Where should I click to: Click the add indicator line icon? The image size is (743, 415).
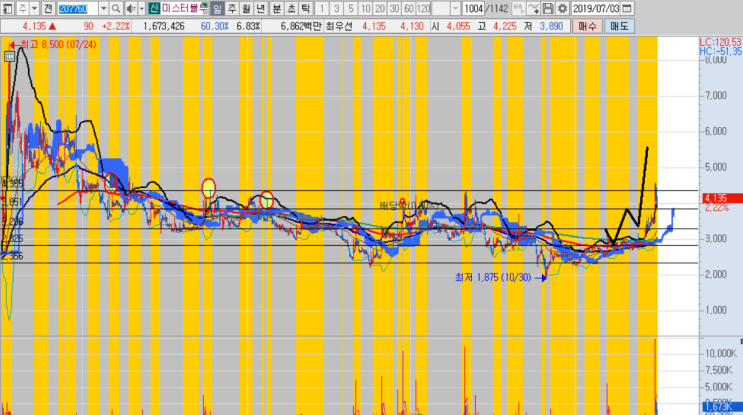click(534, 8)
